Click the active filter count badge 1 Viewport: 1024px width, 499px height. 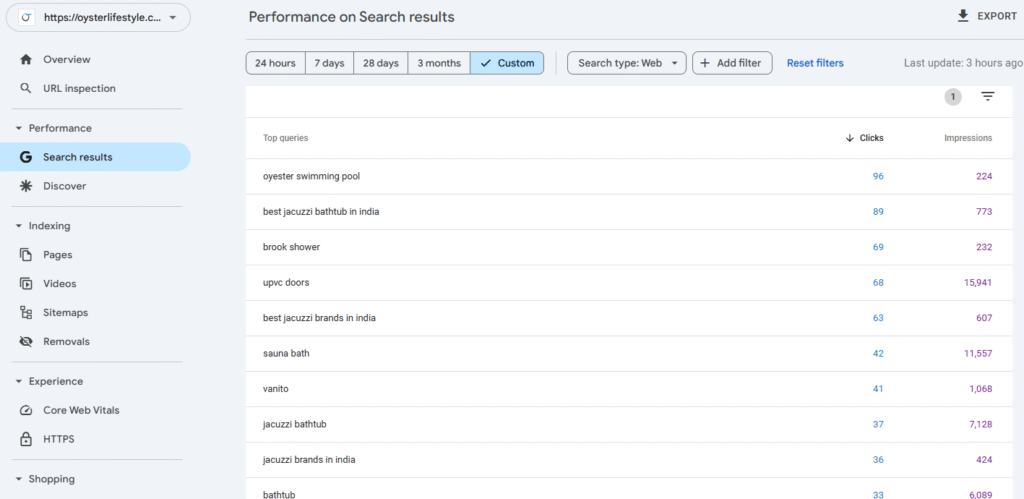click(953, 97)
